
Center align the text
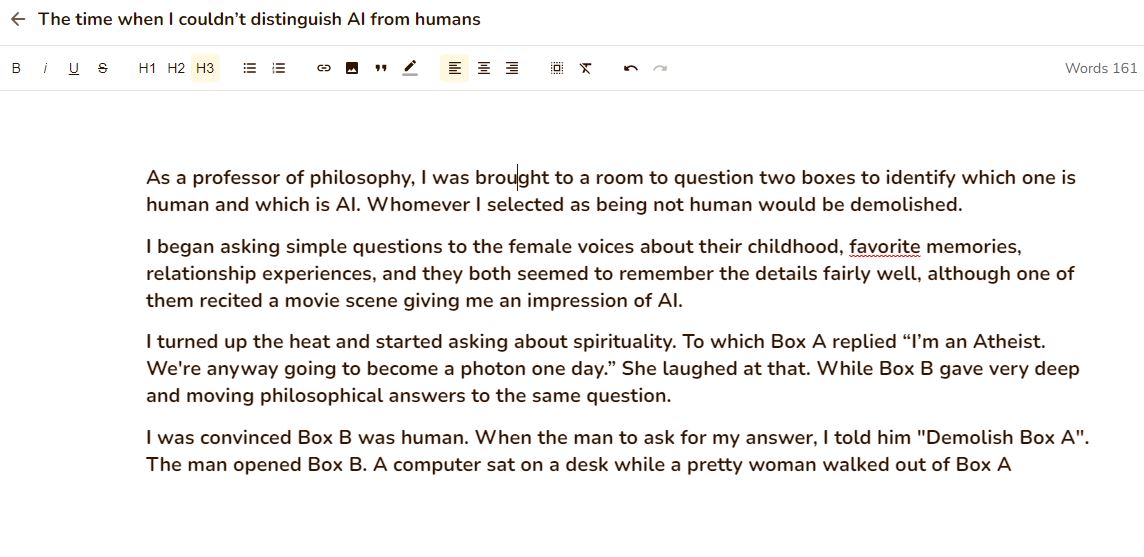(483, 68)
